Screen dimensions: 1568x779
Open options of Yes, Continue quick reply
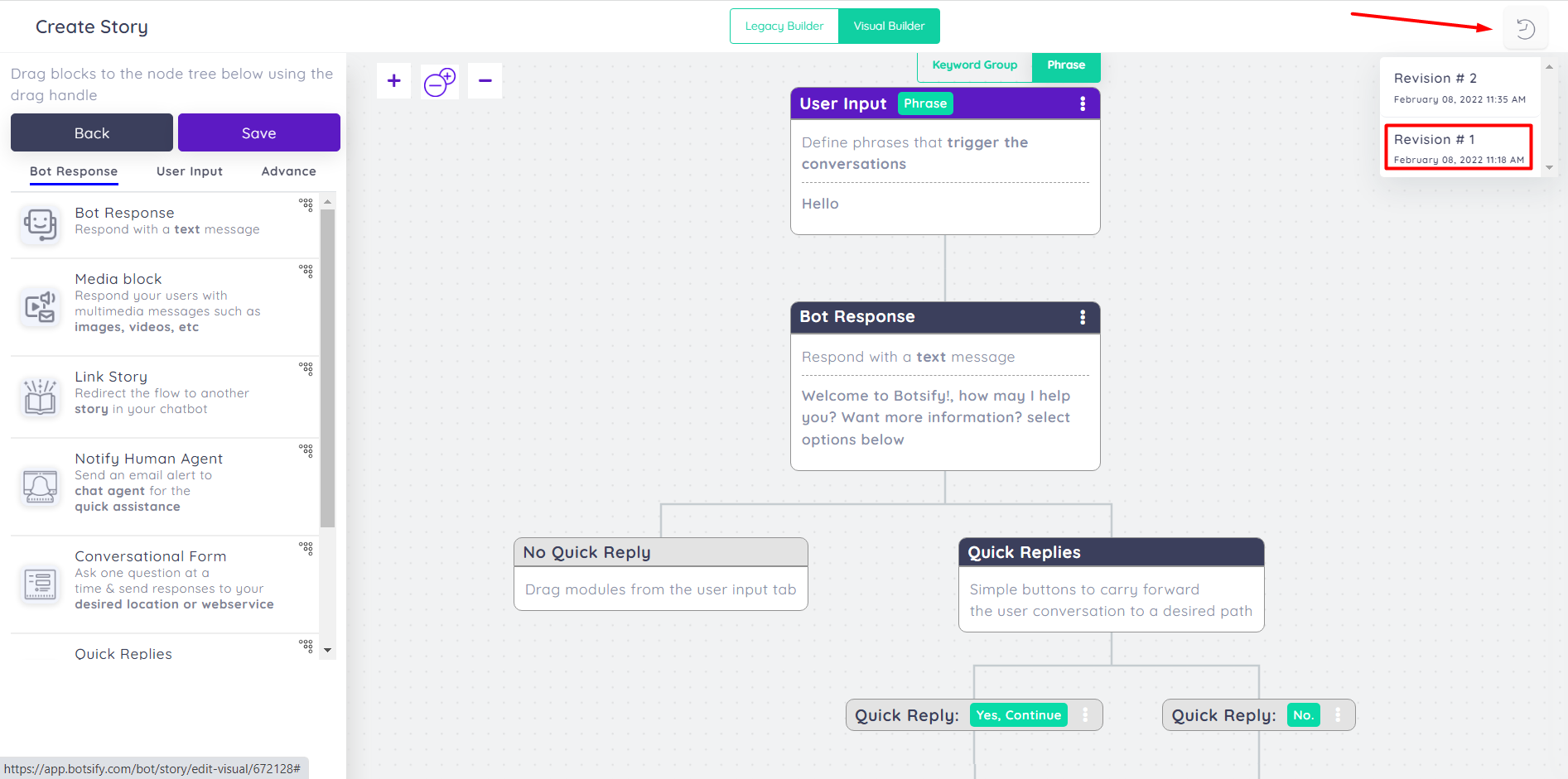coord(1085,714)
